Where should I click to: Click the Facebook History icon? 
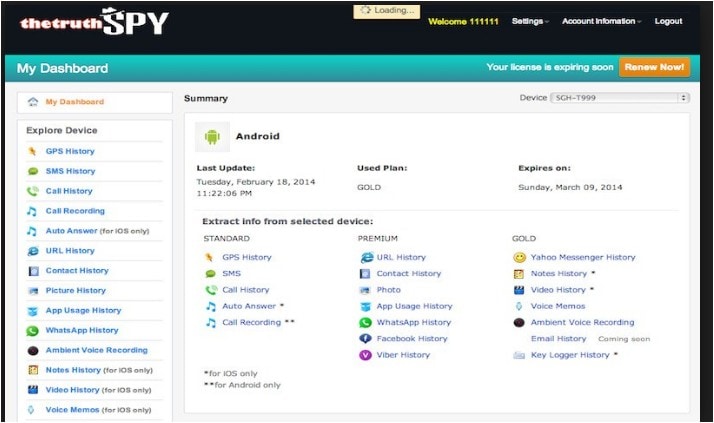point(365,339)
